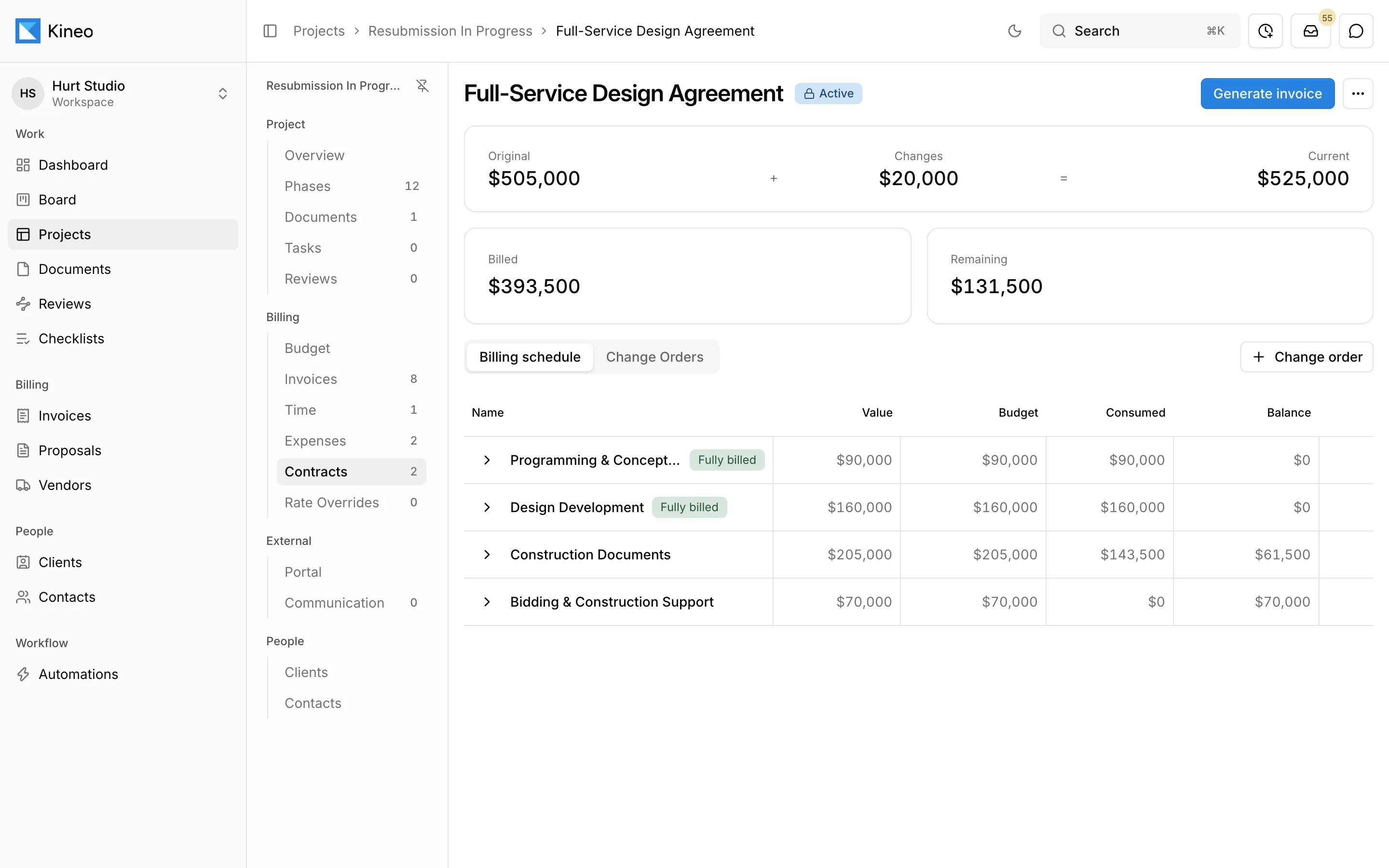Expand the Bidding & Construction Support row

pos(487,602)
